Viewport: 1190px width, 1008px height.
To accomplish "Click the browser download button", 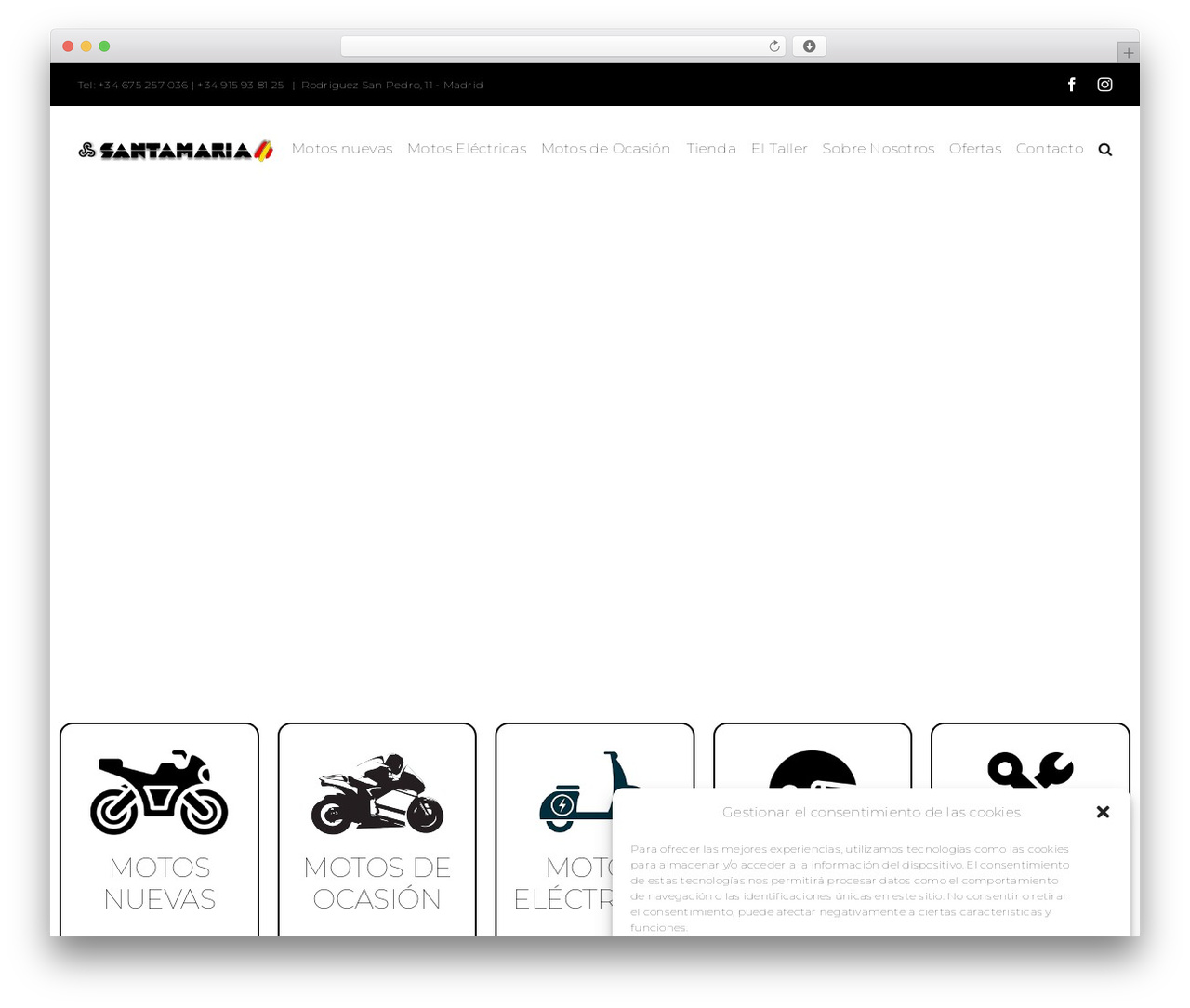I will pyautogui.click(x=809, y=46).
